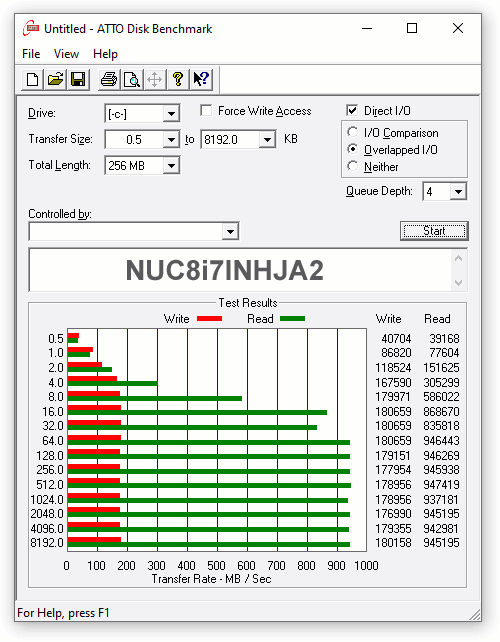
Task: Click the read value 39168
Action: point(444,339)
